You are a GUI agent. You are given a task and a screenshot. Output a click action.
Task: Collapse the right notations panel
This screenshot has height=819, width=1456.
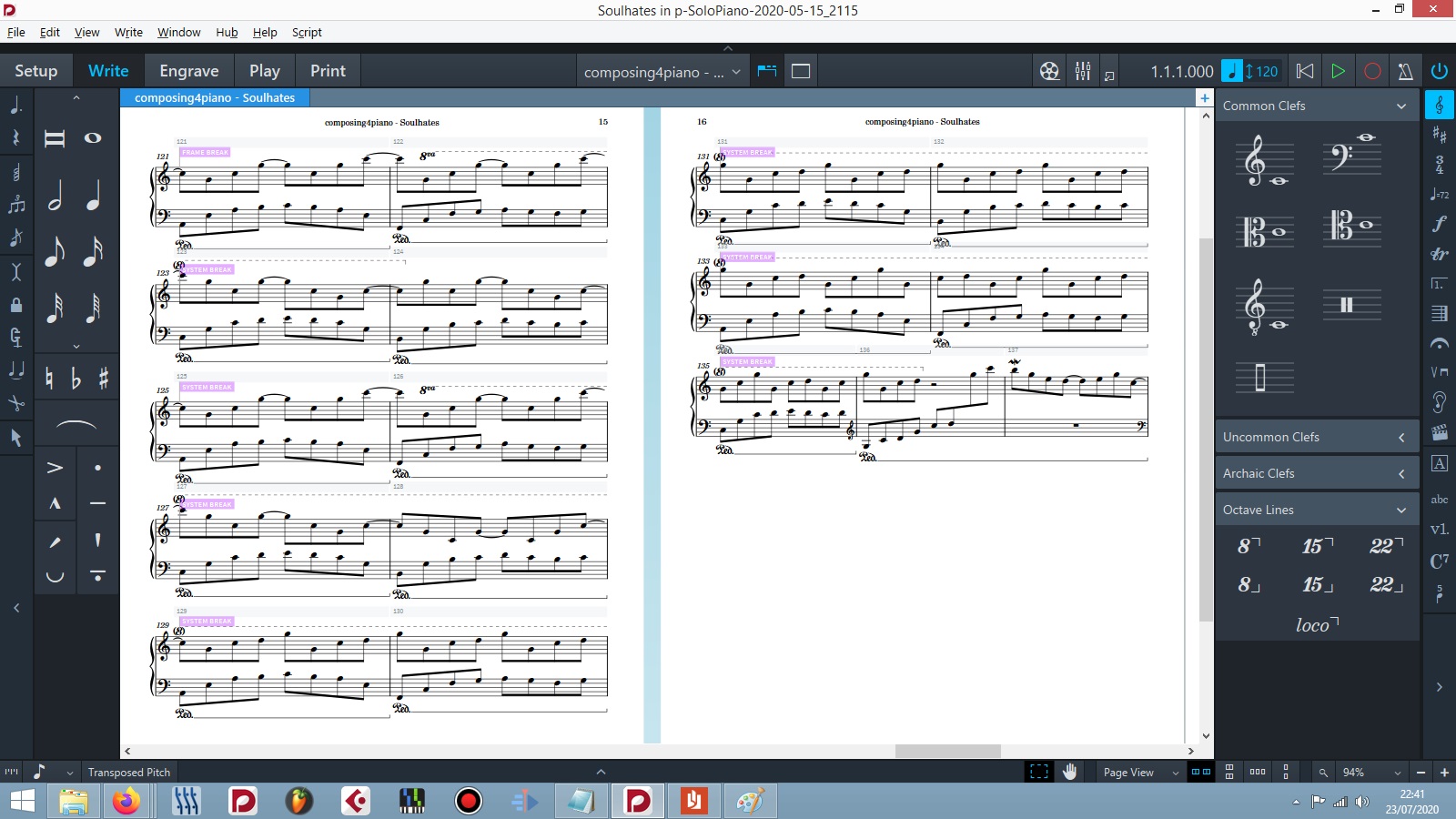1440,687
